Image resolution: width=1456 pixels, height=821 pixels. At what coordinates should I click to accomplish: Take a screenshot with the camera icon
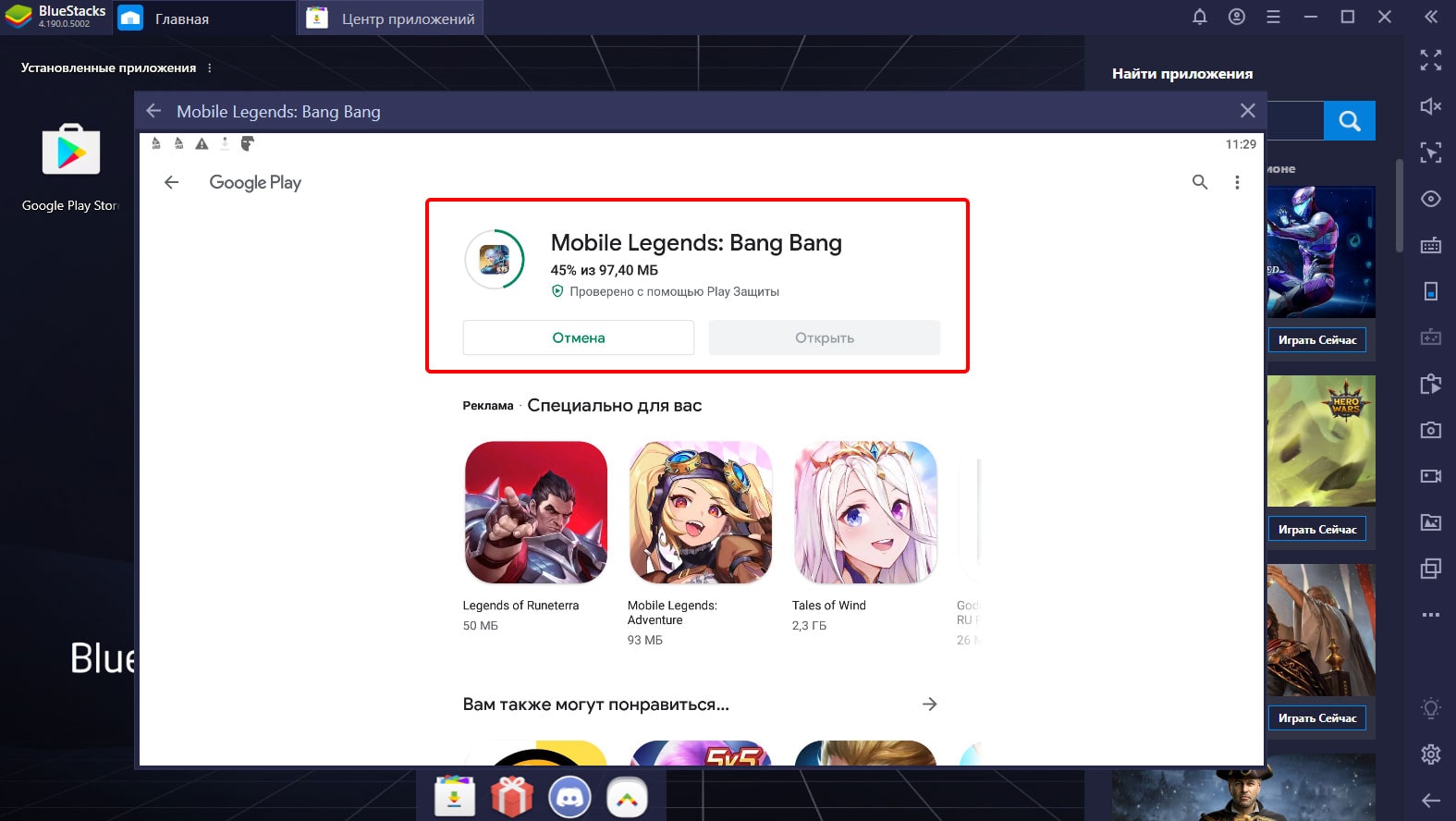click(1430, 430)
